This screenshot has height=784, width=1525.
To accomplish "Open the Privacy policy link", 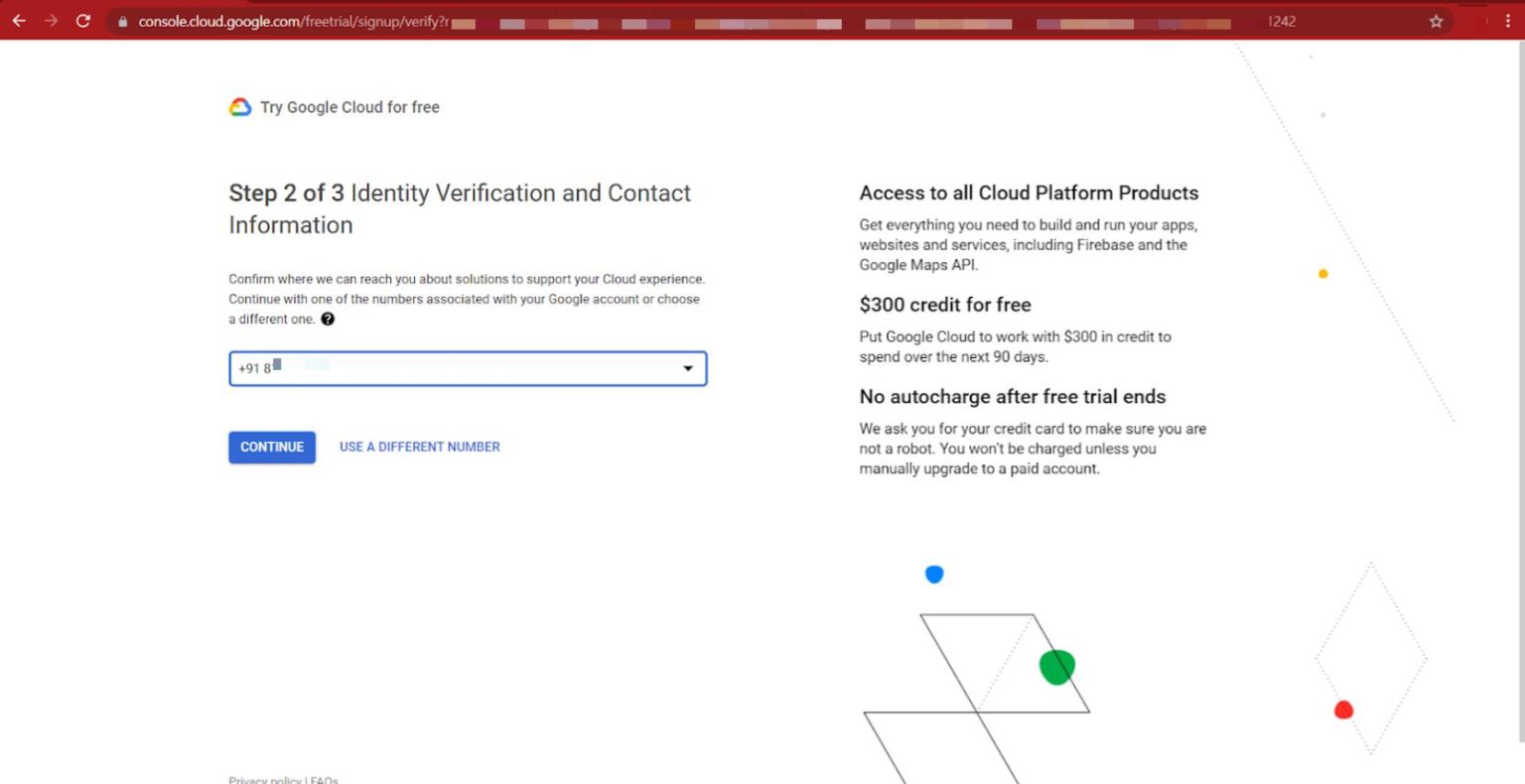I will 264,779.
